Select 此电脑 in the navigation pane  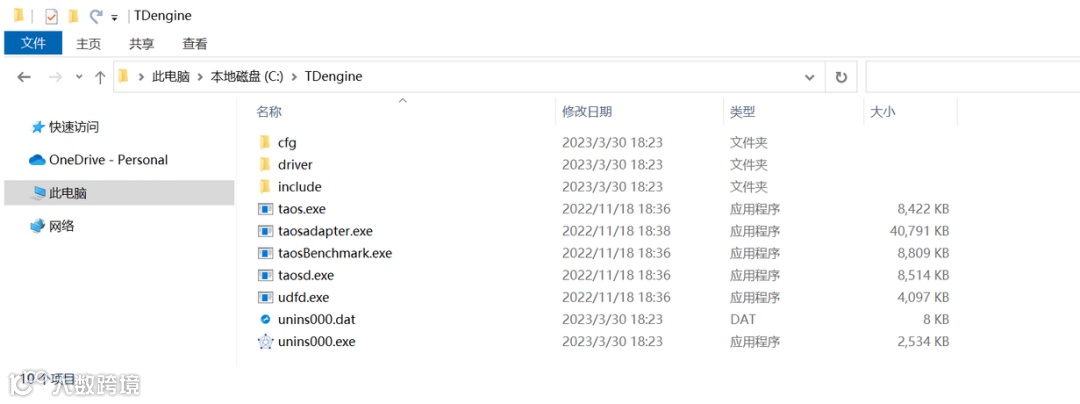[119, 193]
